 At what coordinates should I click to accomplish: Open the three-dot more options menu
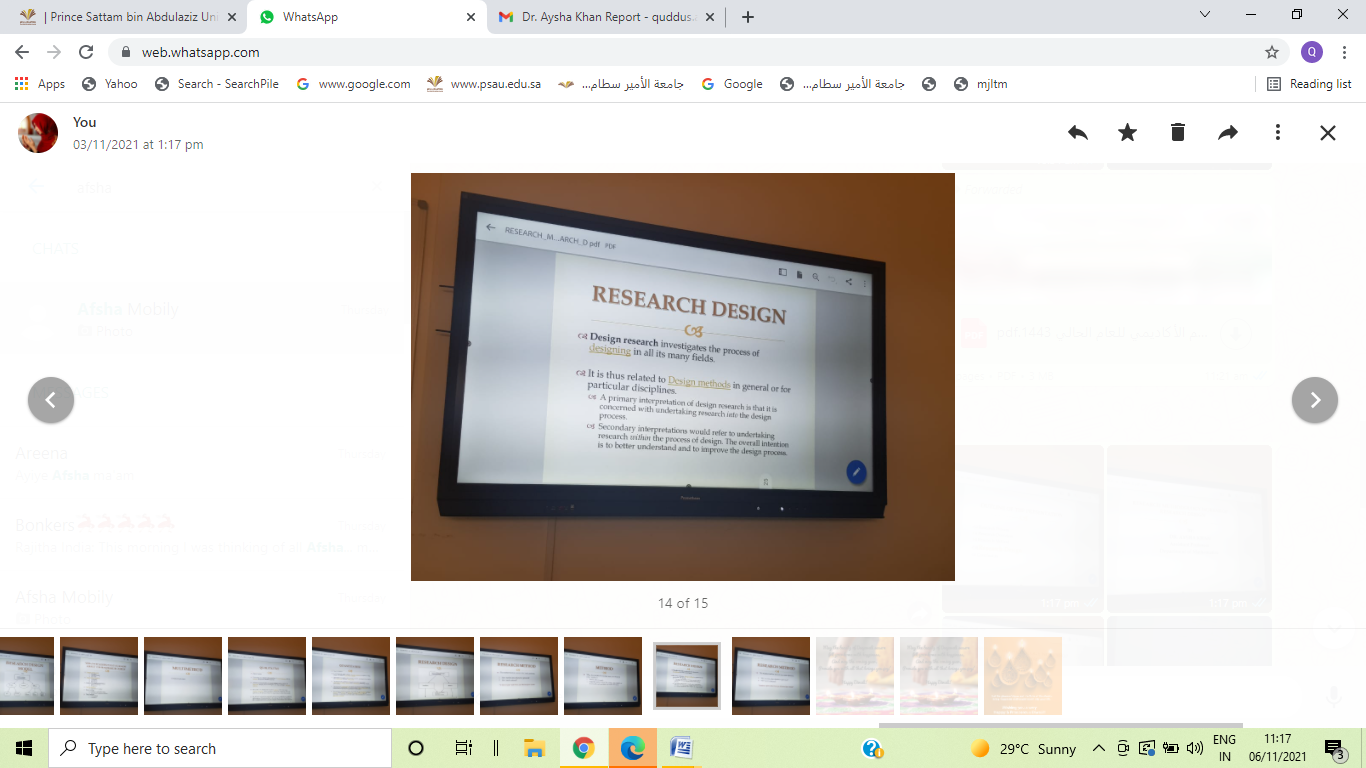tap(1277, 133)
